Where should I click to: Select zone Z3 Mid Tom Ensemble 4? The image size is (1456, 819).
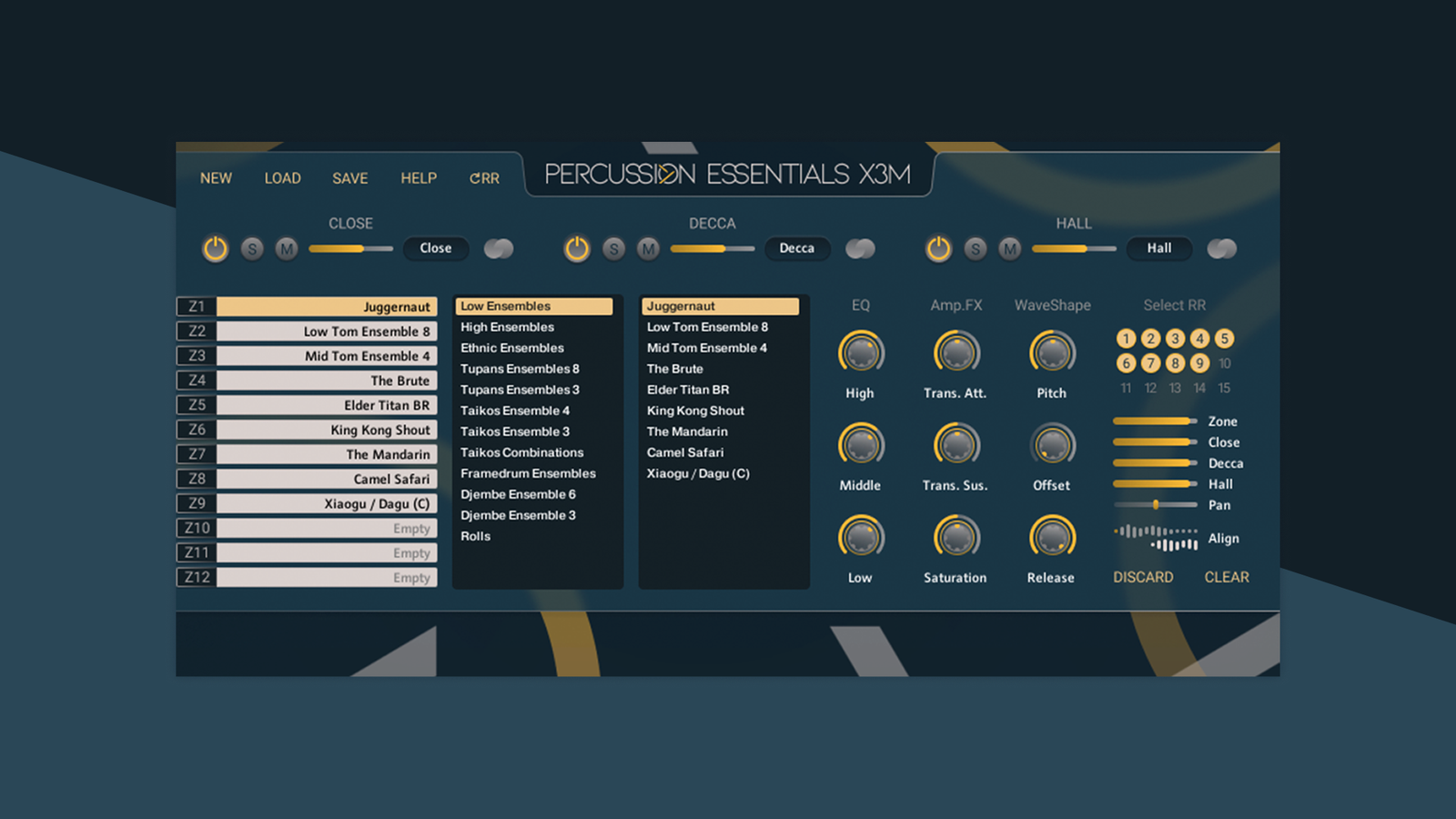pos(307,356)
